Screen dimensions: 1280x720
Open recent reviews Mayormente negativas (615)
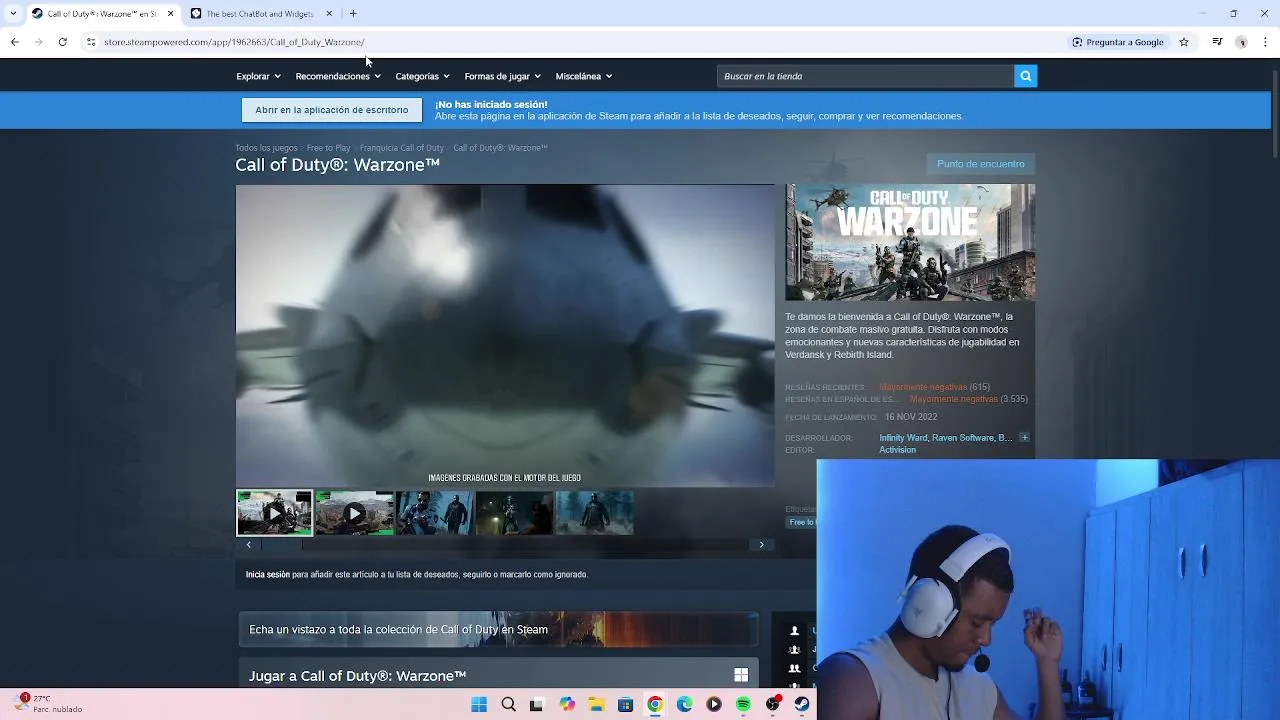tap(934, 387)
